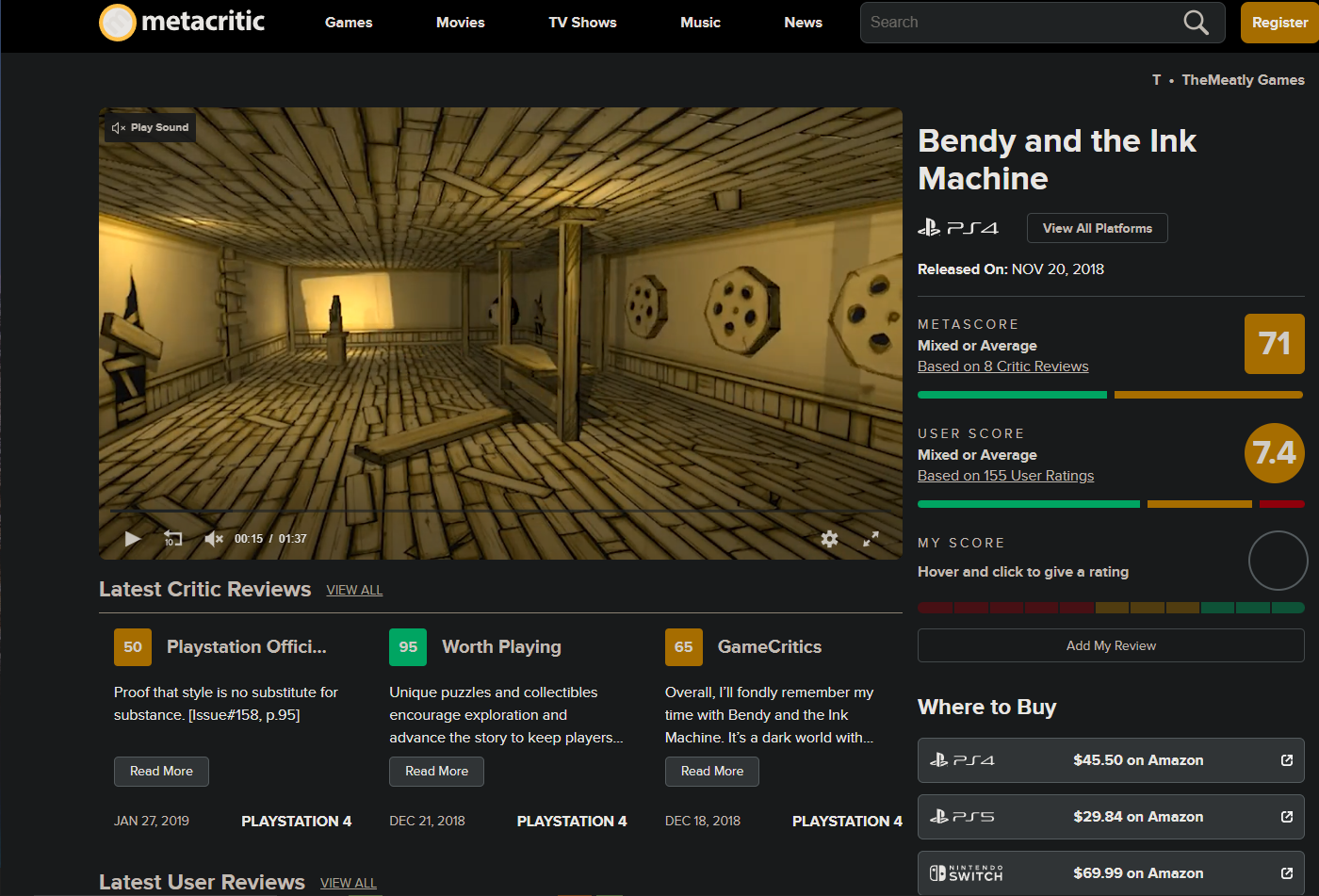This screenshot has width=1319, height=896.
Task: Click the search magnifier icon
Action: point(1196,23)
